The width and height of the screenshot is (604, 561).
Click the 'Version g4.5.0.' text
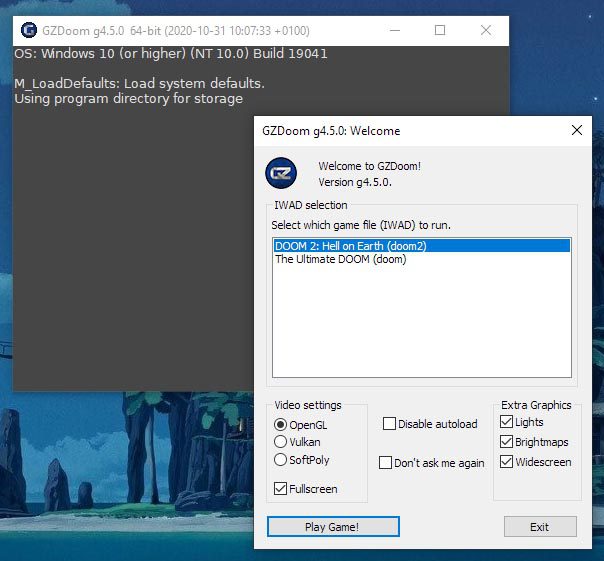(x=355, y=182)
